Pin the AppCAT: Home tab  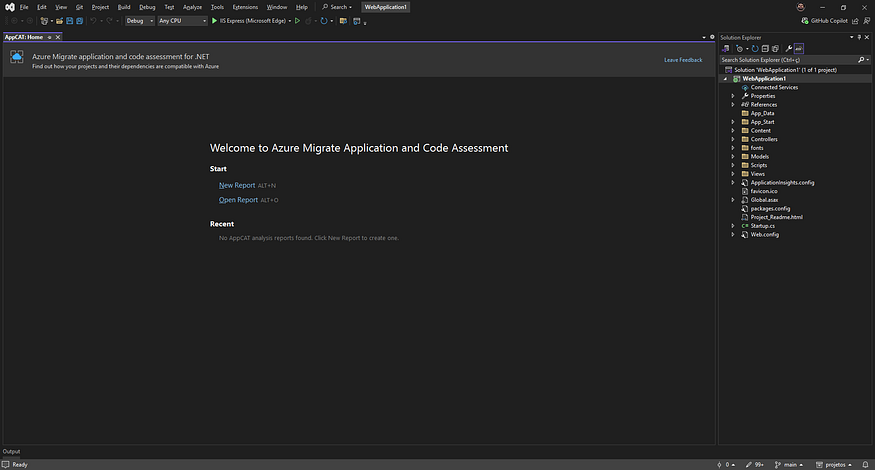pos(50,37)
